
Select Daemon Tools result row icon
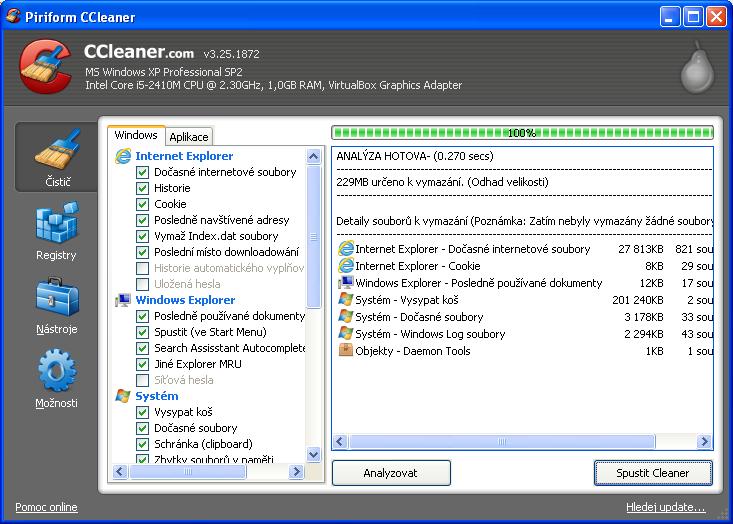click(x=346, y=351)
